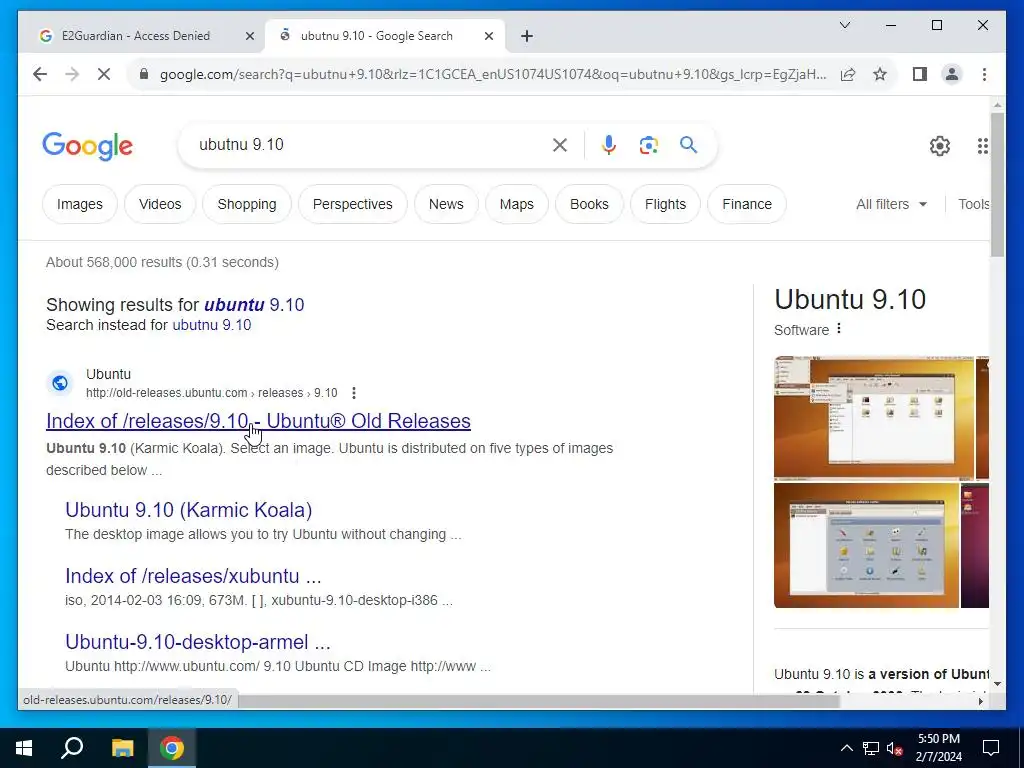Select the Books filter
The width and height of the screenshot is (1024, 768).
tap(589, 204)
